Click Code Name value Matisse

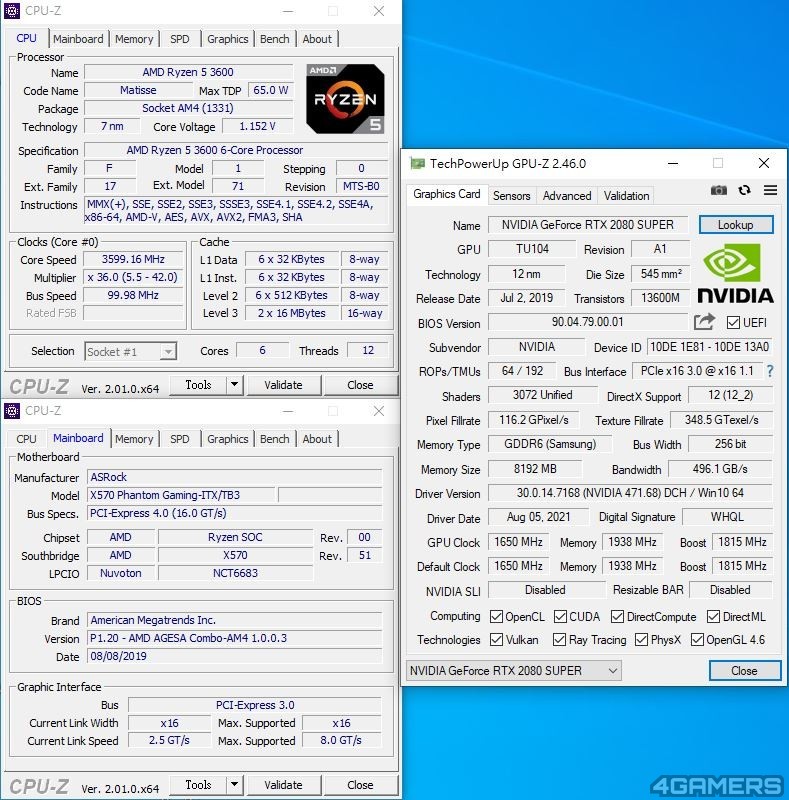pyautogui.click(x=138, y=90)
